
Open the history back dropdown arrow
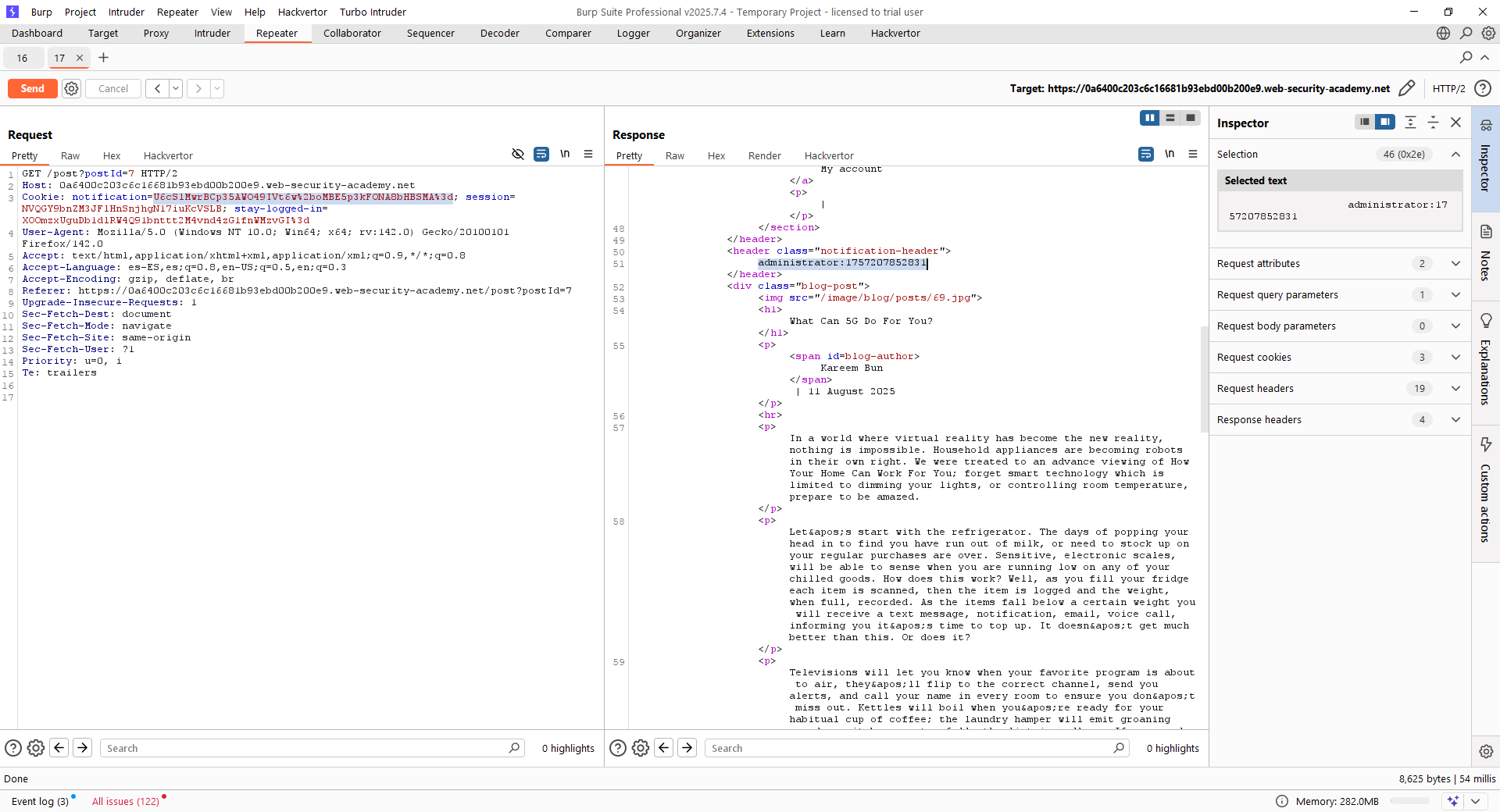176,88
